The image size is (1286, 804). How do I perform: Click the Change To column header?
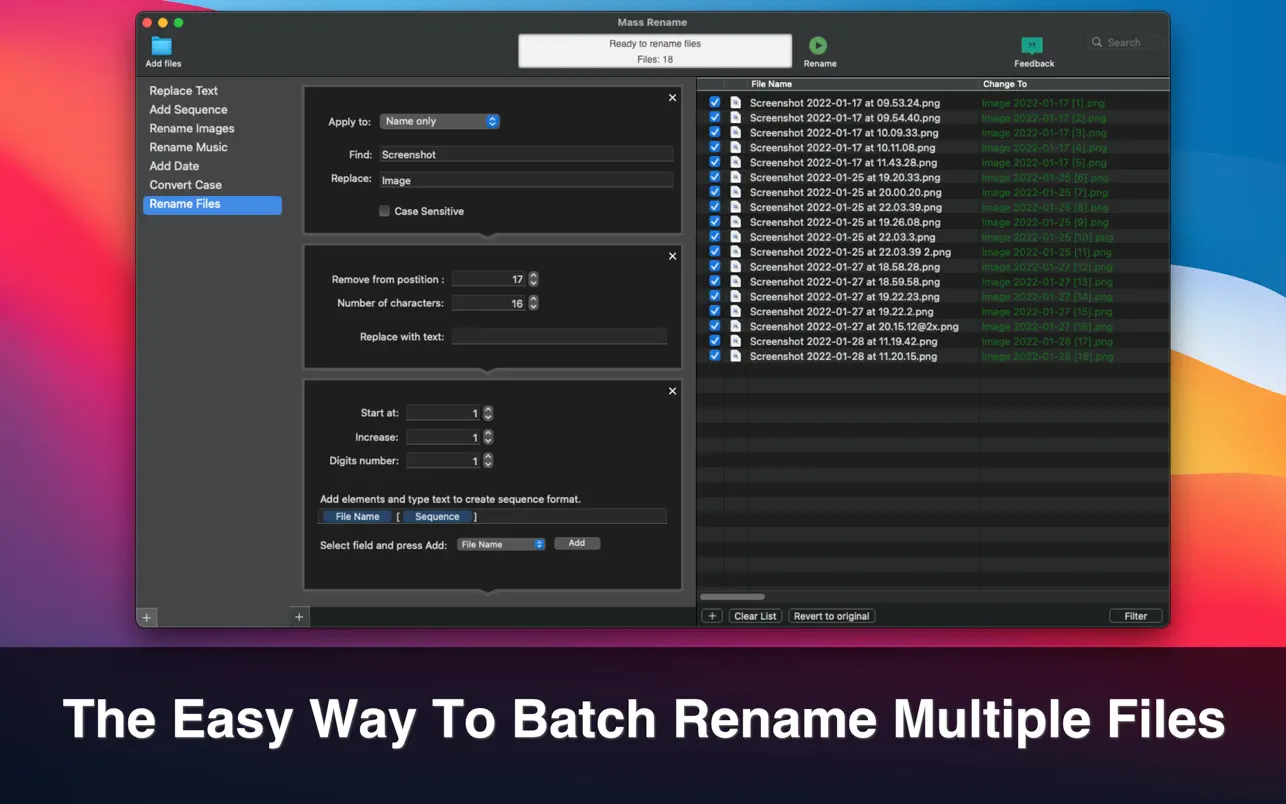coord(1074,84)
